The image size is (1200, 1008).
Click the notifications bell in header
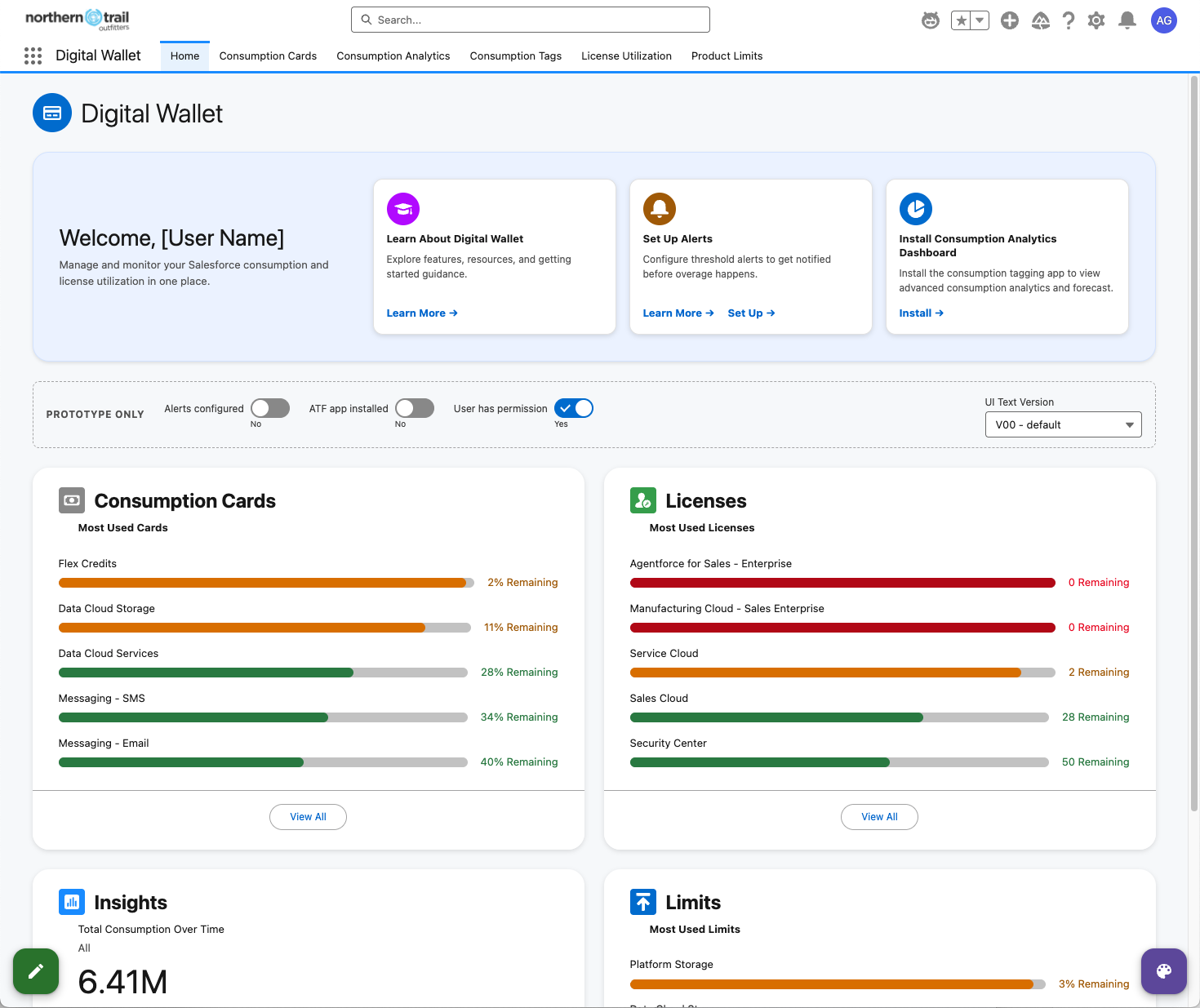pos(1127,20)
